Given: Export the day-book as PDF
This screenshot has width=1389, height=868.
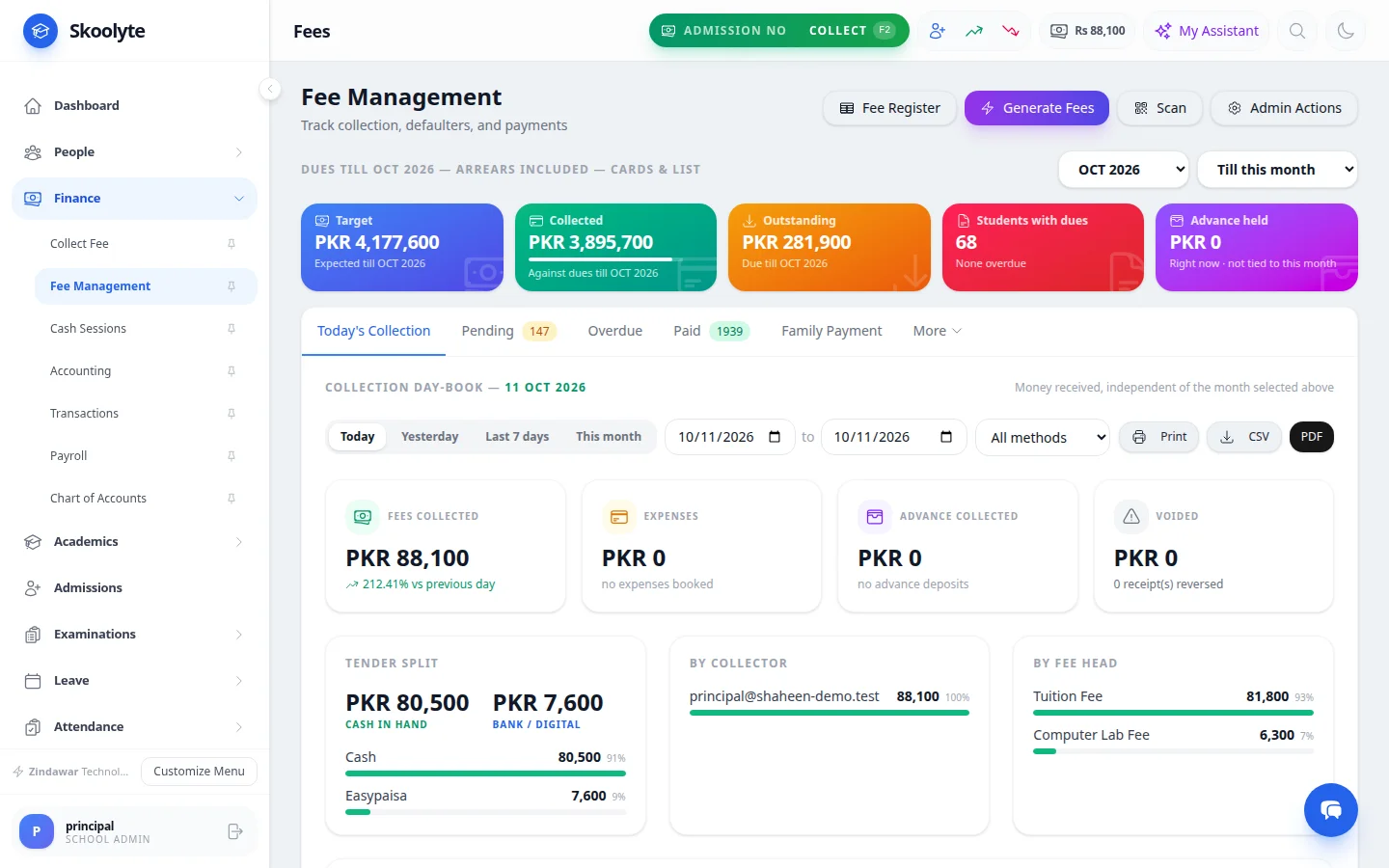Looking at the screenshot, I should point(1311,437).
